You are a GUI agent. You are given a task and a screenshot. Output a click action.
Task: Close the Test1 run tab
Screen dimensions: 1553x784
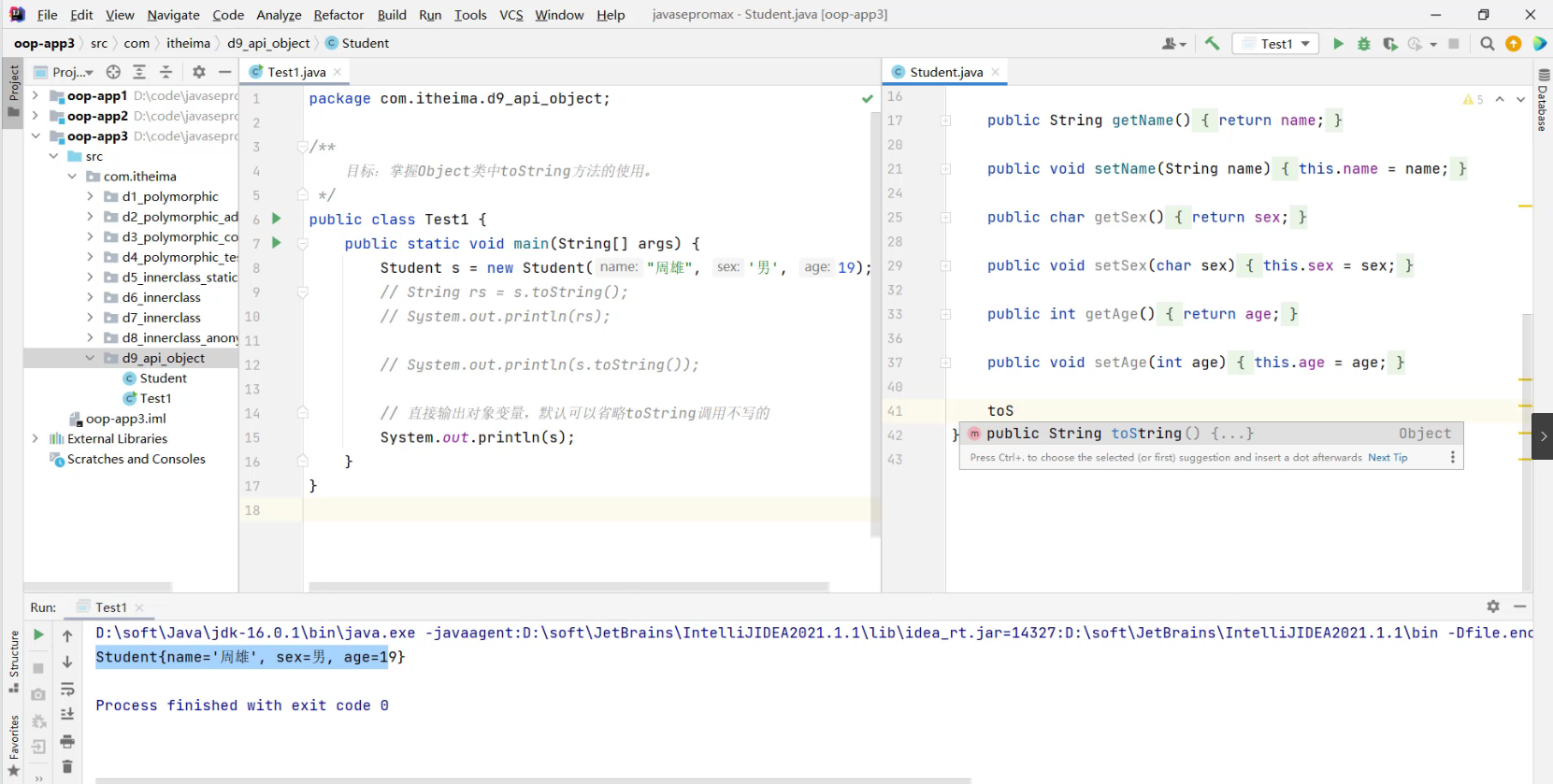pyautogui.click(x=139, y=607)
